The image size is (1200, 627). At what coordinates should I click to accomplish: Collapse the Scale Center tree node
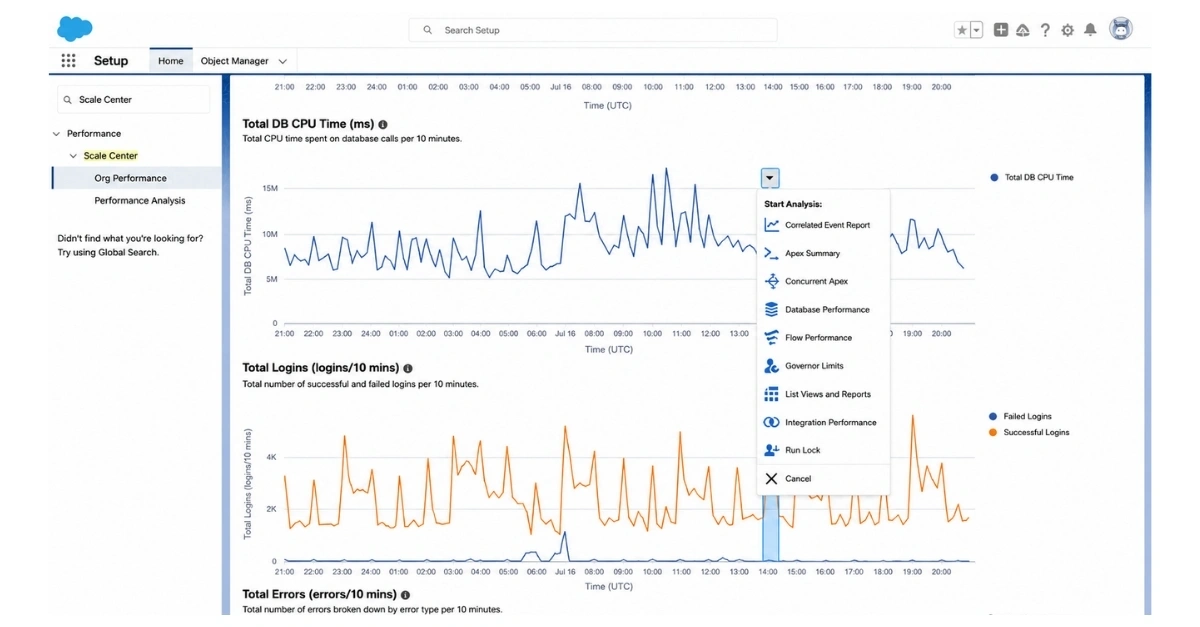pos(73,156)
